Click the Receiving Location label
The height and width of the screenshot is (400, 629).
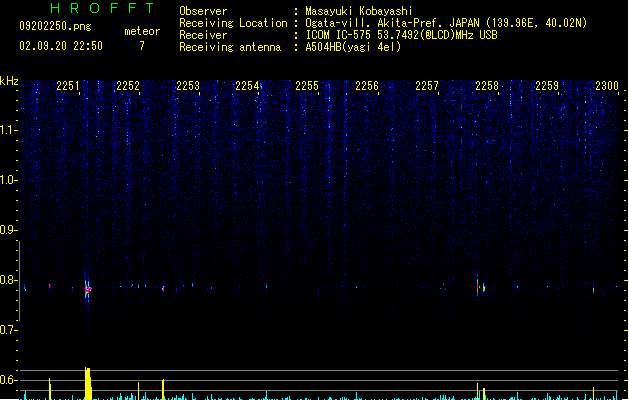233,23
